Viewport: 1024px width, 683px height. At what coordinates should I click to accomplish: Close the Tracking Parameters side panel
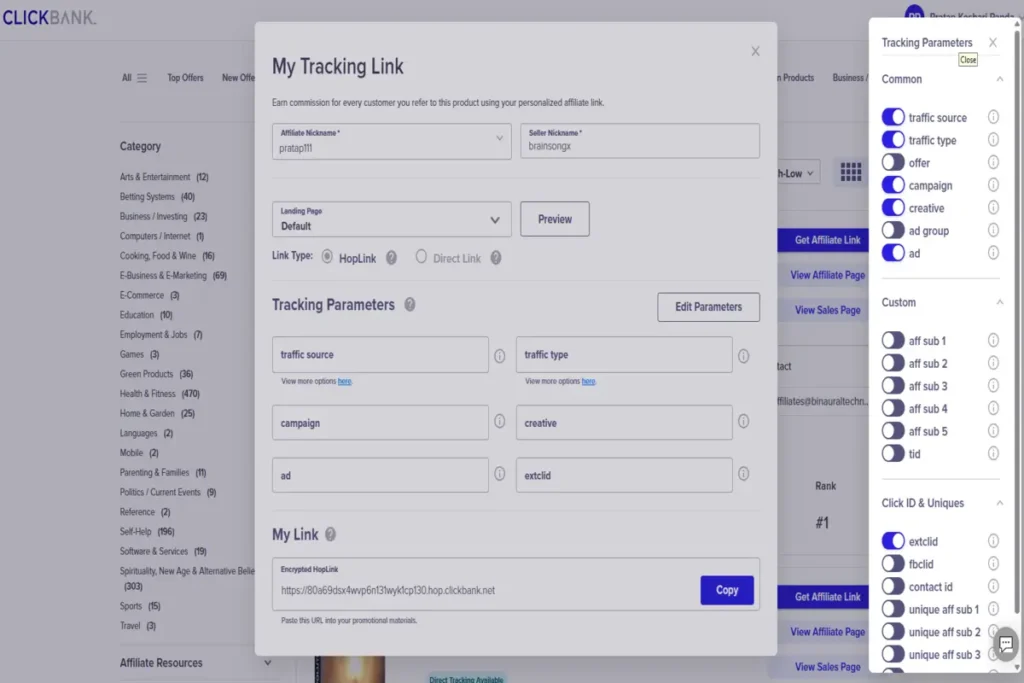click(x=993, y=42)
